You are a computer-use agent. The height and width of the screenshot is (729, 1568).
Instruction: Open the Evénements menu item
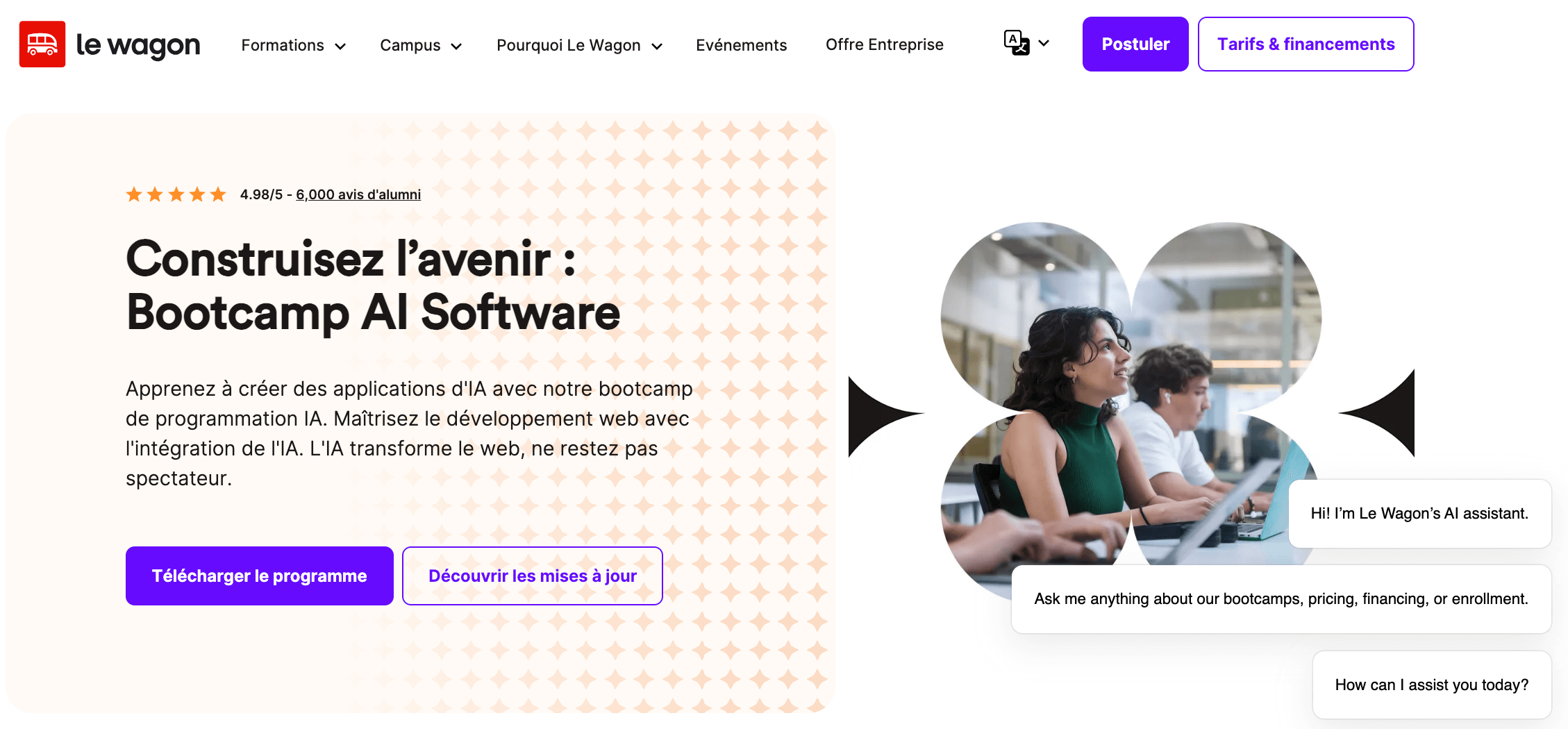point(742,45)
